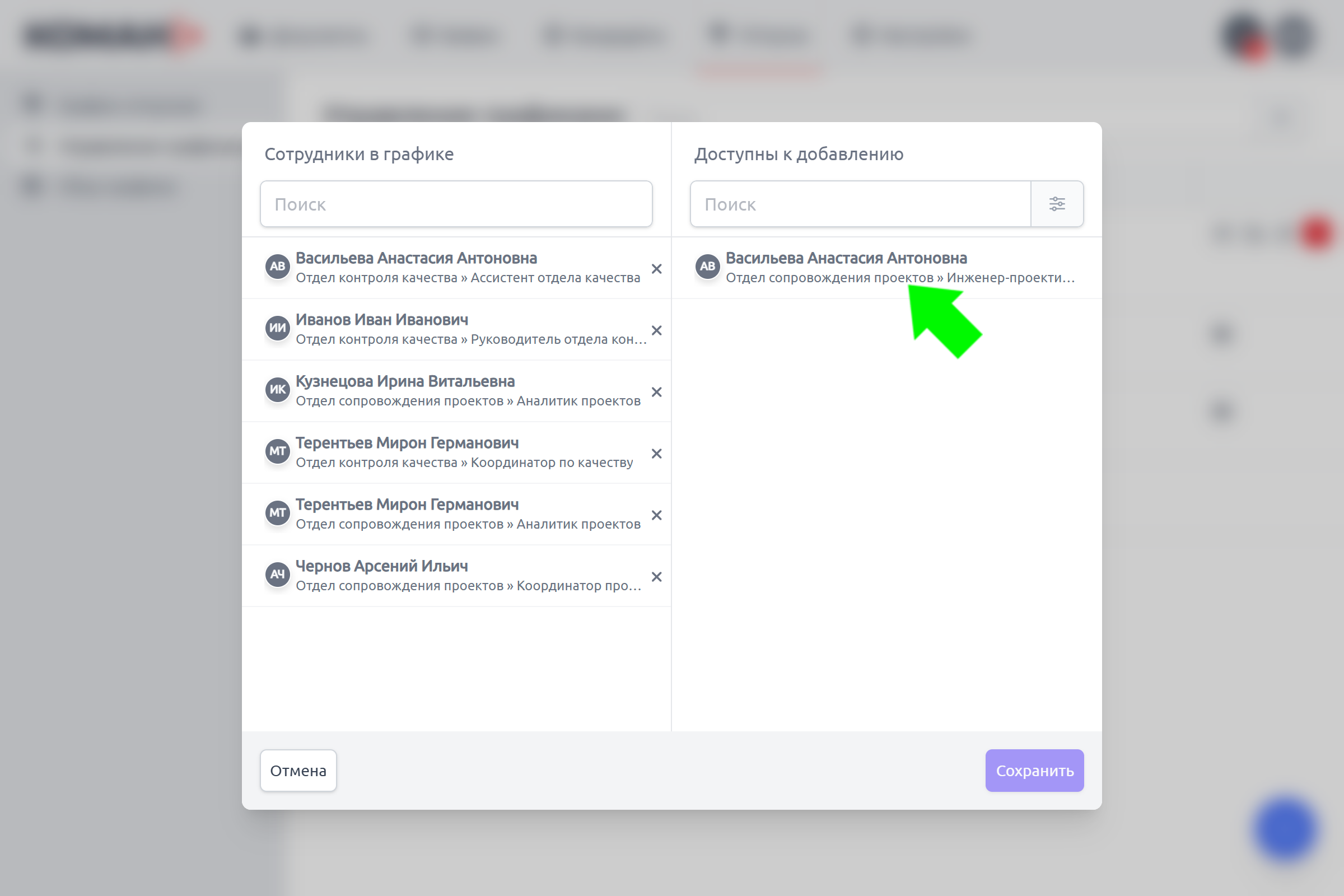Screen dimensions: 1344x896
Task: Click the Сохранить button
Action: [1034, 771]
